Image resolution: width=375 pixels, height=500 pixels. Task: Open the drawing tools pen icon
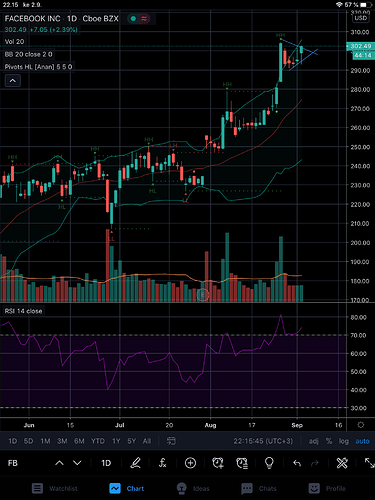(x=135, y=463)
